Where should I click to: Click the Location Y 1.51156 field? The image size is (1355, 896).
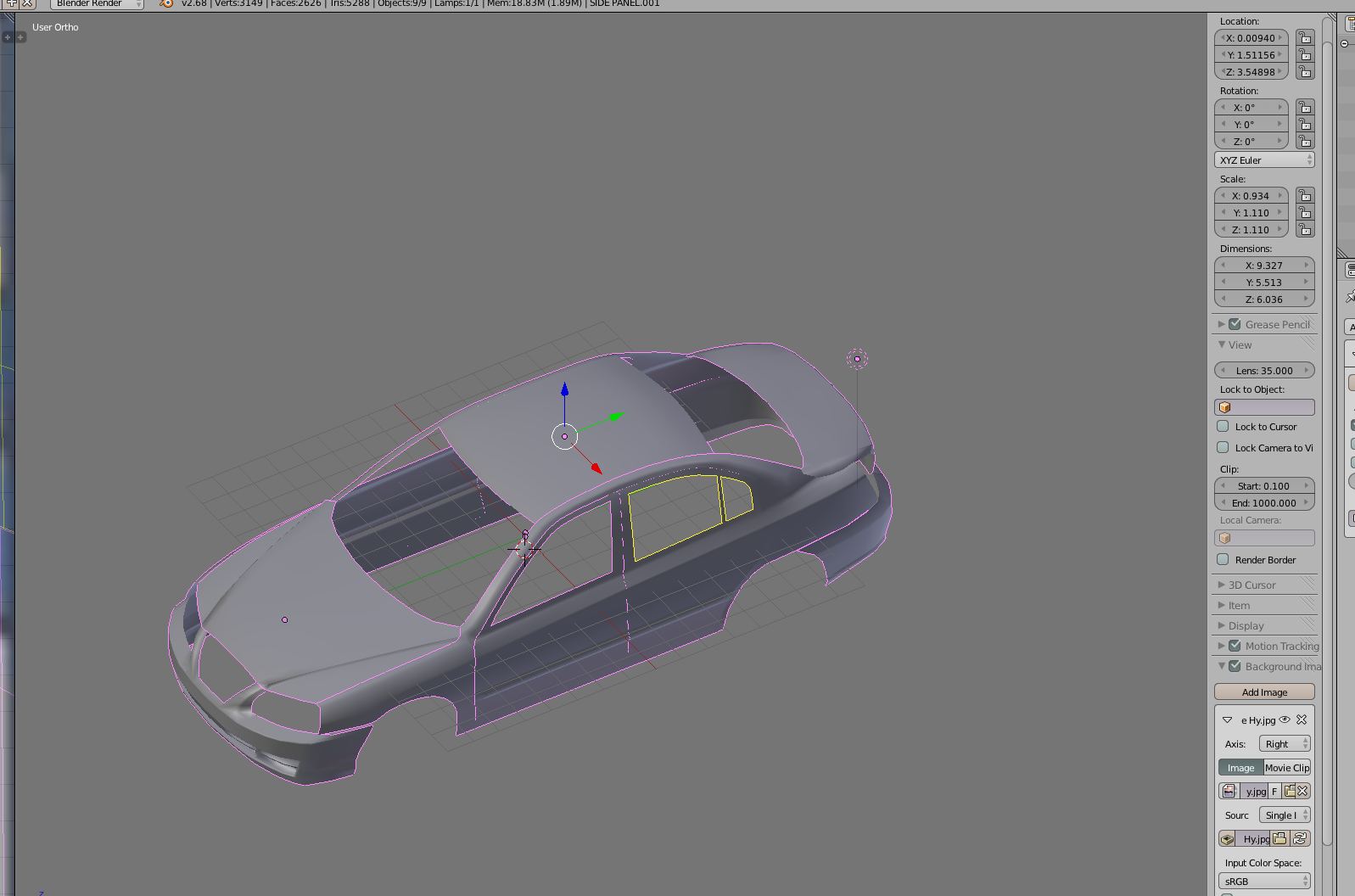(1251, 55)
